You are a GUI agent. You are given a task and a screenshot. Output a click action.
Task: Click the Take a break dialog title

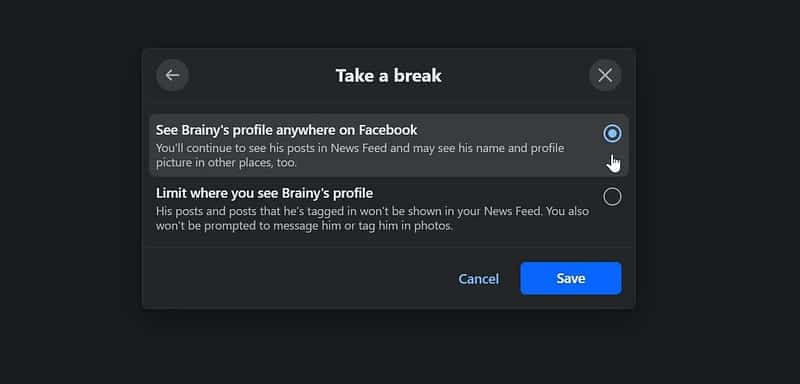click(x=389, y=76)
